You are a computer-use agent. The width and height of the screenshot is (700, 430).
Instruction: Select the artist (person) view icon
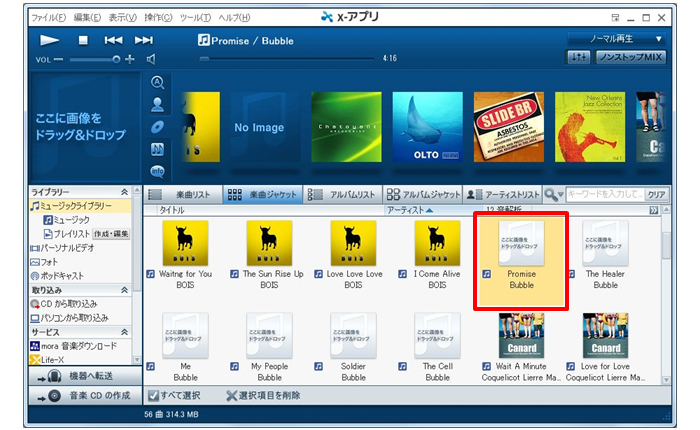tap(158, 103)
